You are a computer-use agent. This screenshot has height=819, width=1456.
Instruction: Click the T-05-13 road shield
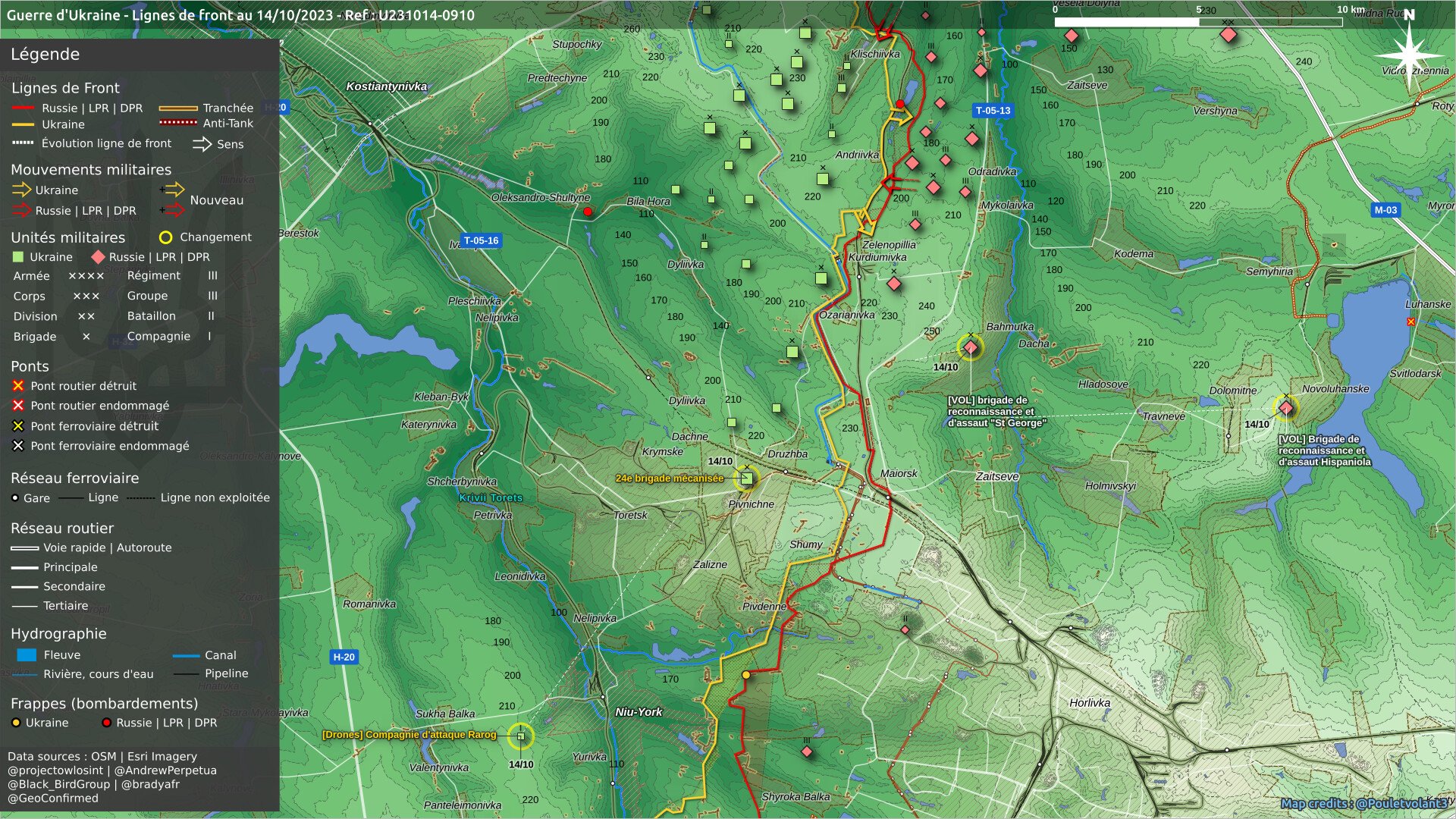tap(993, 111)
